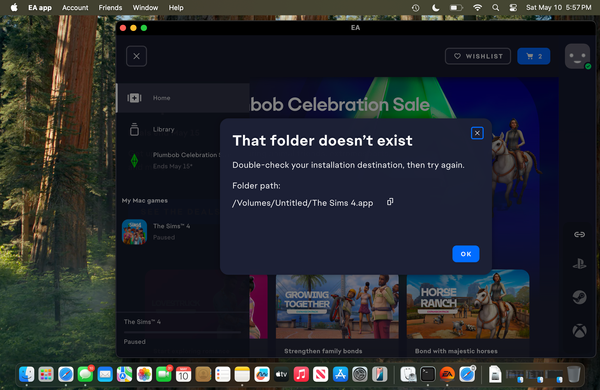Open Calendar from the dock
The height and width of the screenshot is (390, 600).
click(183, 374)
